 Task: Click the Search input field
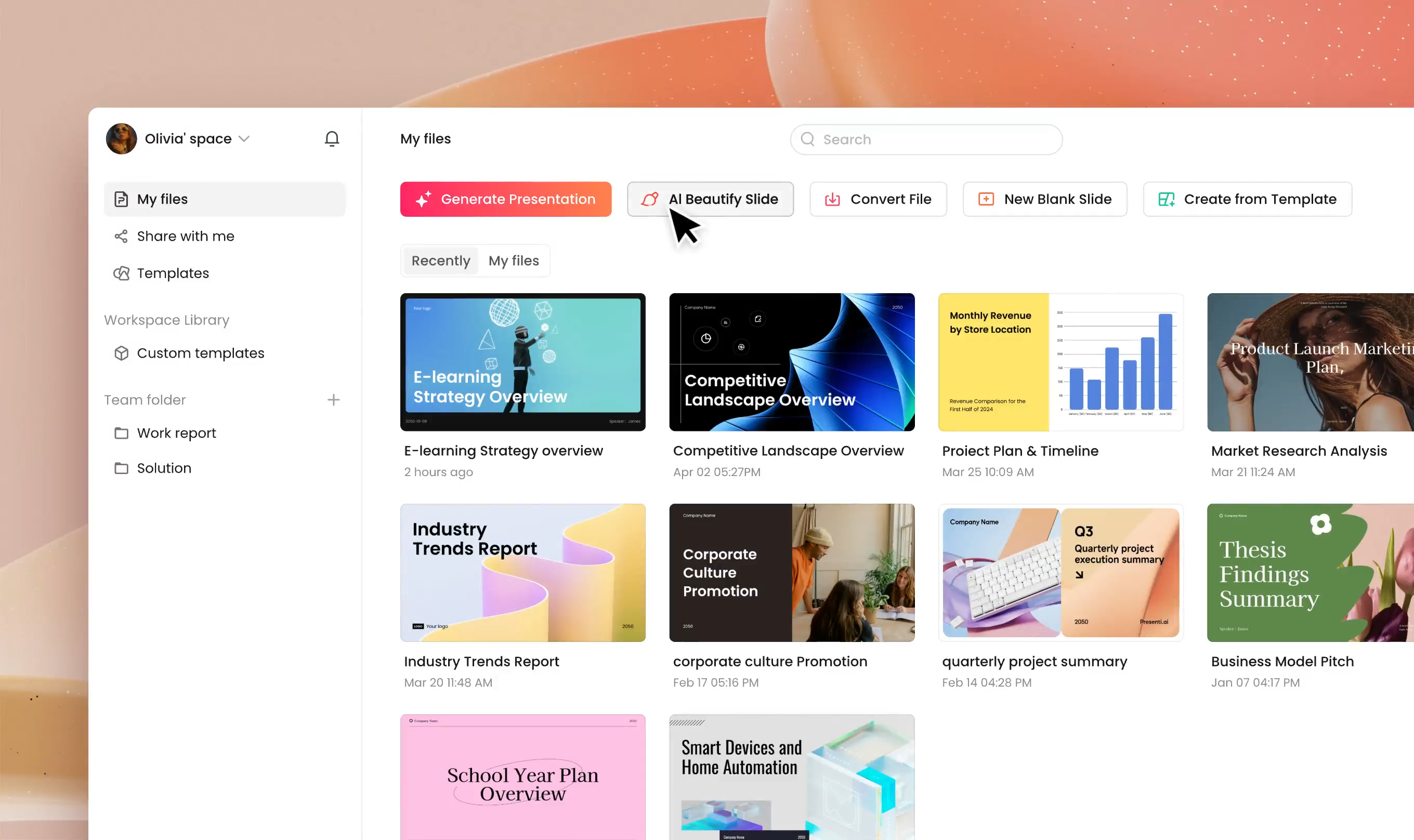click(x=926, y=139)
